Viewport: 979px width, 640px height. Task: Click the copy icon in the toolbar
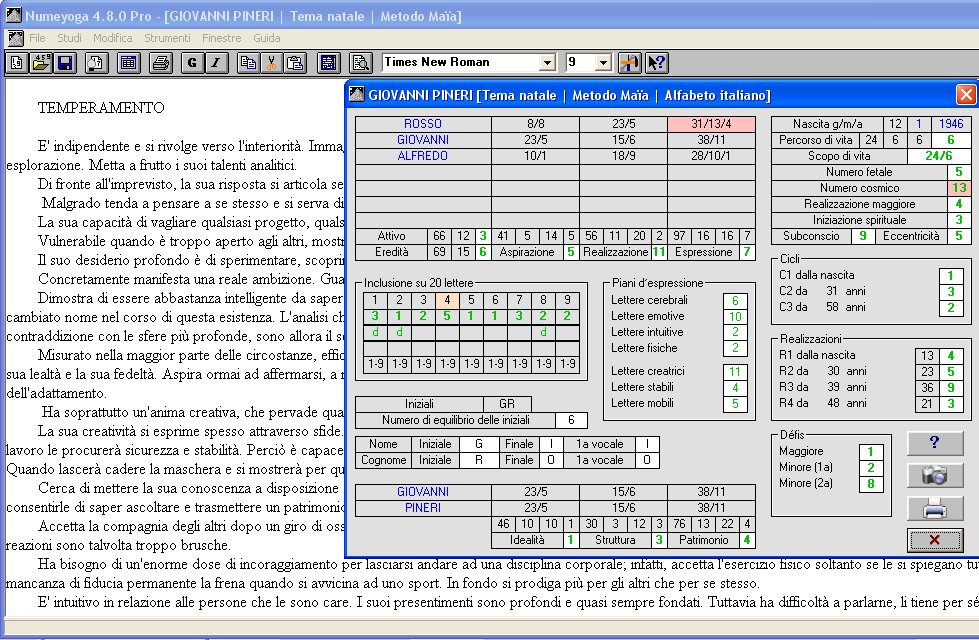248,63
